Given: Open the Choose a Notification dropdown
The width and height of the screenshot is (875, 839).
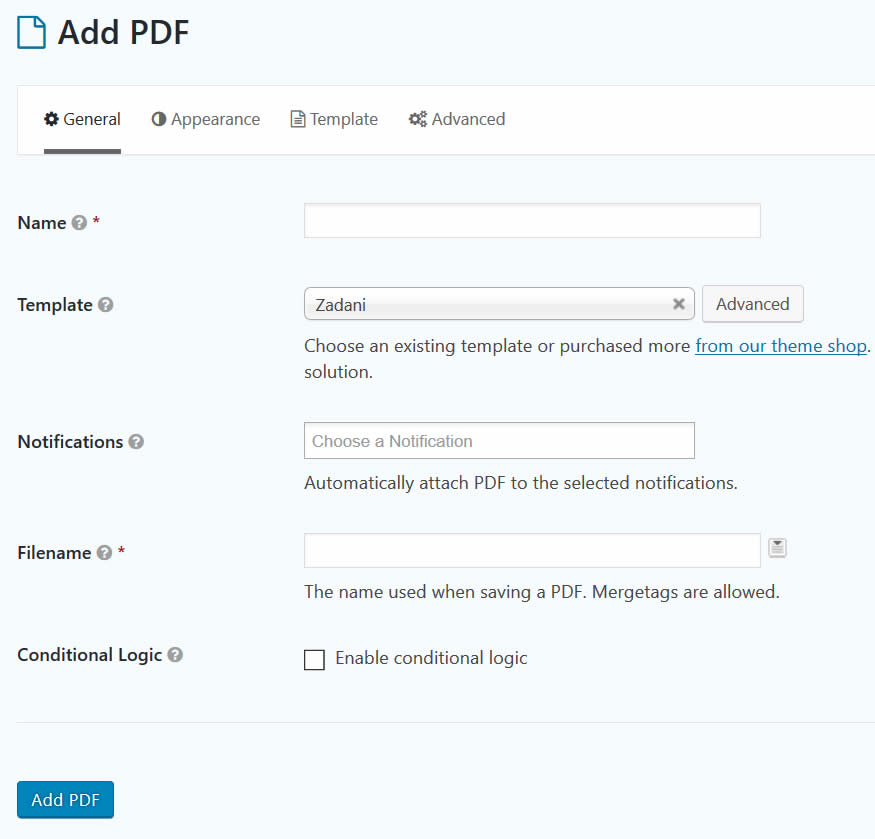Looking at the screenshot, I should 499,441.
